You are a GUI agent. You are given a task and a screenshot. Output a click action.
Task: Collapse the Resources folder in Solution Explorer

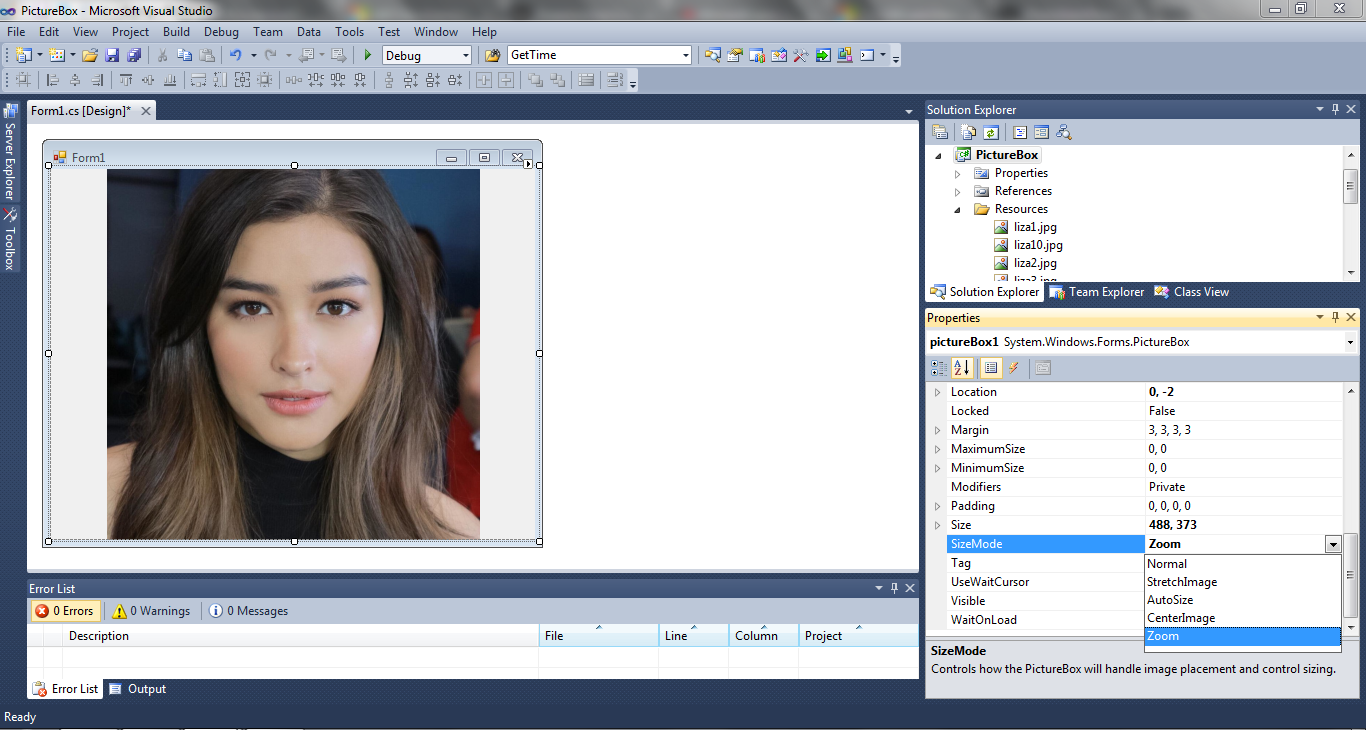pyautogui.click(x=957, y=208)
